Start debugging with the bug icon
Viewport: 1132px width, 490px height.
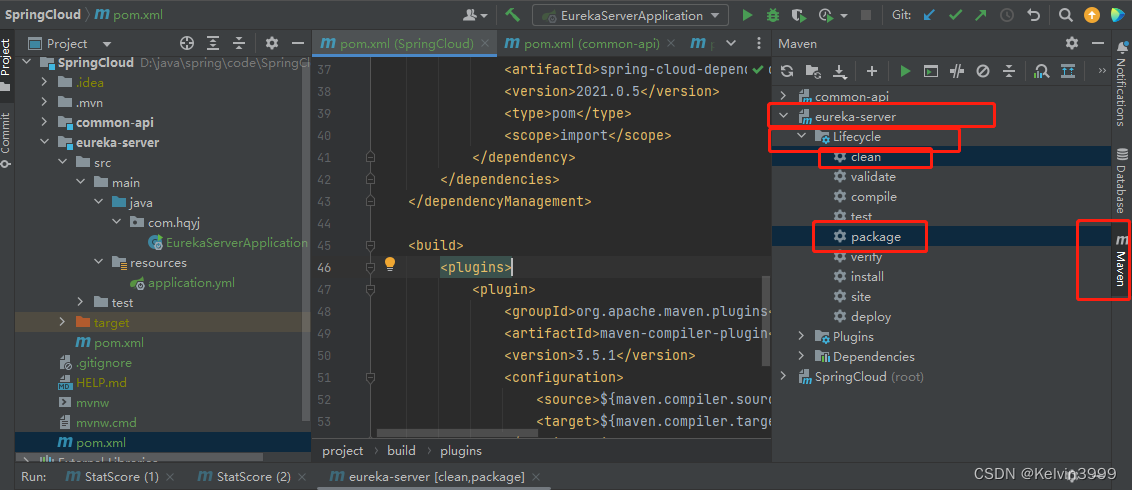(773, 15)
